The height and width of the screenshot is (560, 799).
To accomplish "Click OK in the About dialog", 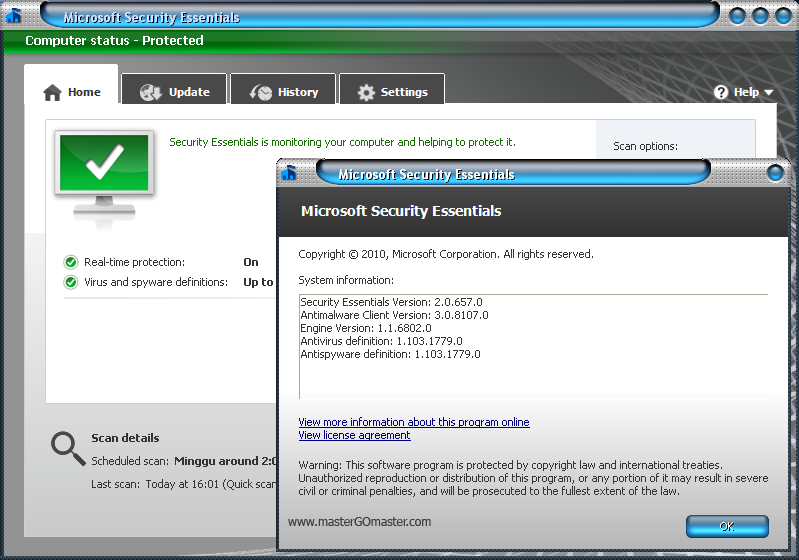I will point(727,526).
